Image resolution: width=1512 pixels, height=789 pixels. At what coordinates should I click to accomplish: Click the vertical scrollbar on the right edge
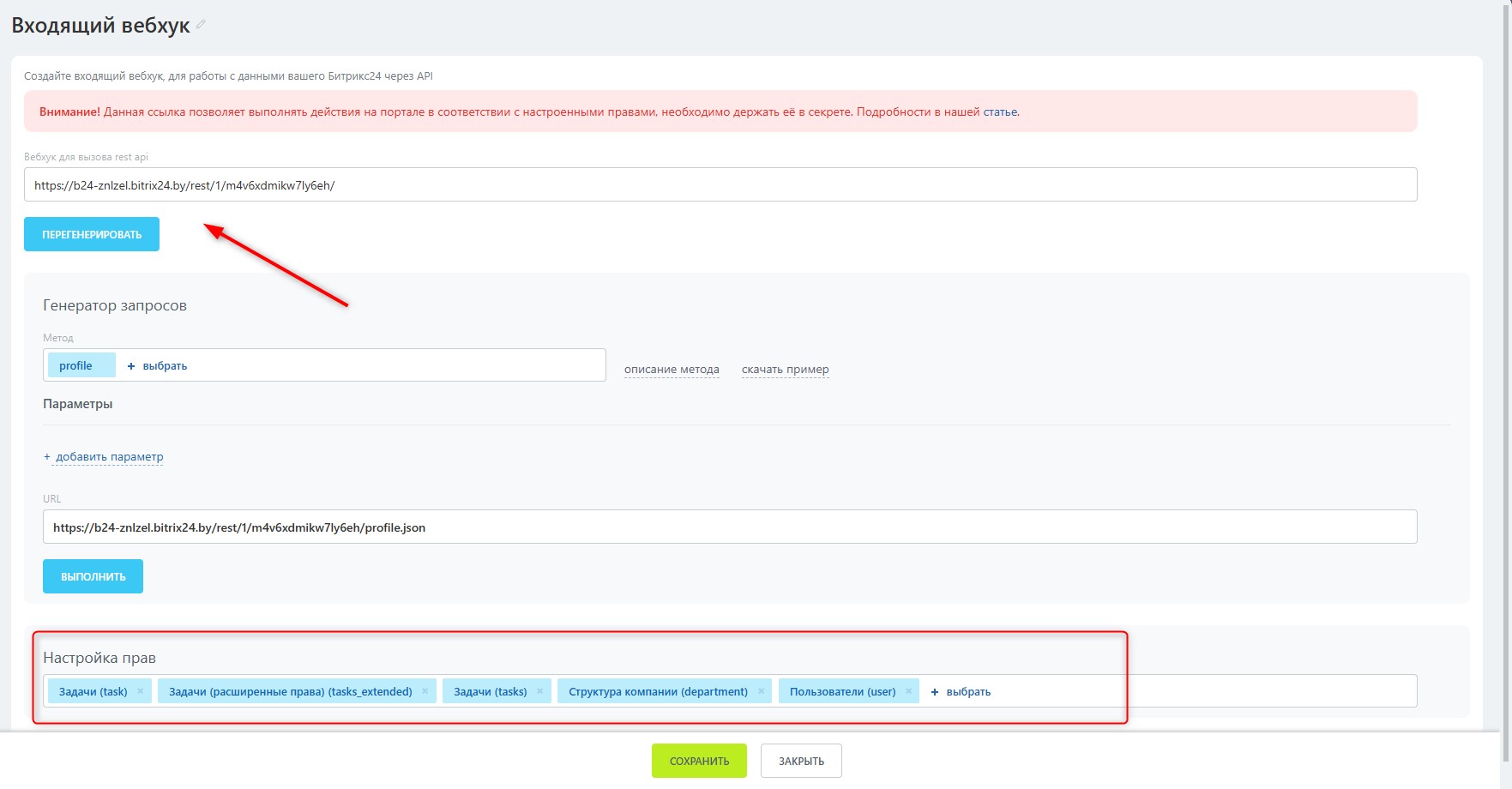[1506, 343]
